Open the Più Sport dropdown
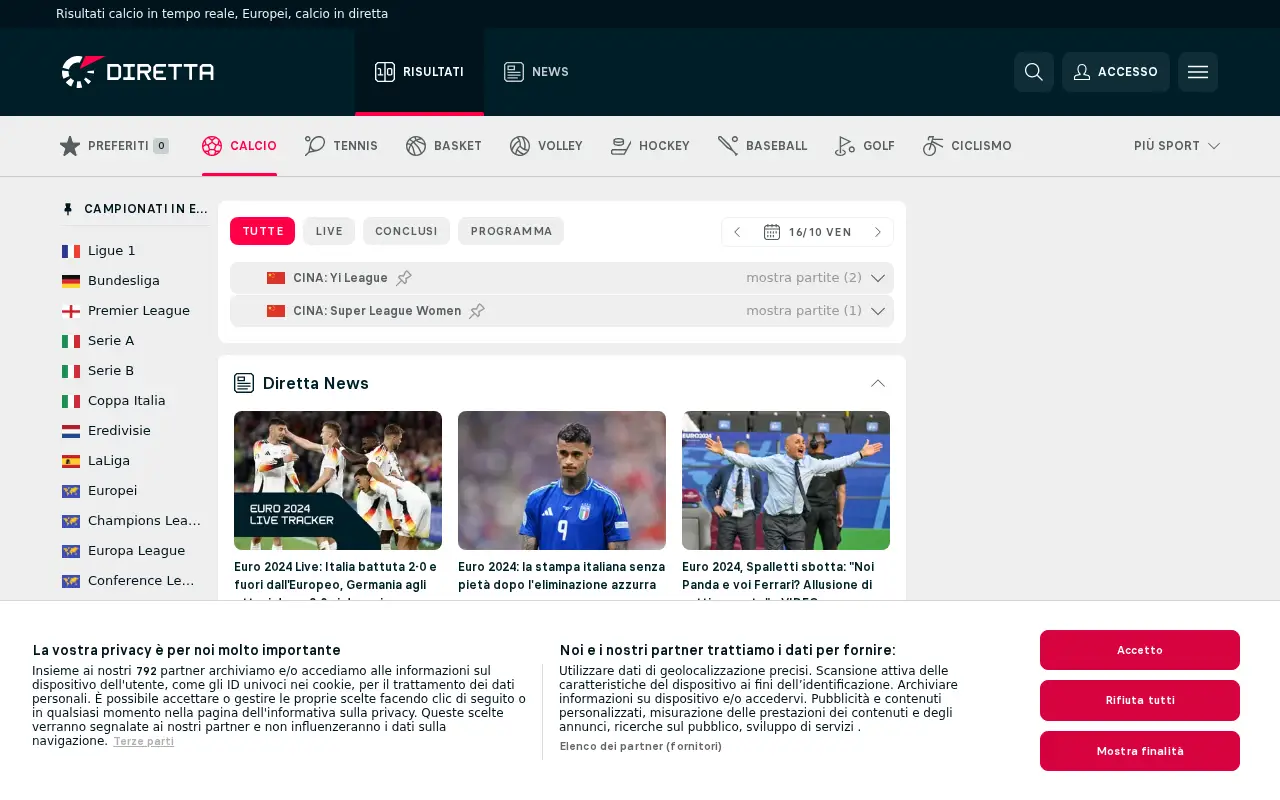1280x800 pixels. coord(1177,146)
